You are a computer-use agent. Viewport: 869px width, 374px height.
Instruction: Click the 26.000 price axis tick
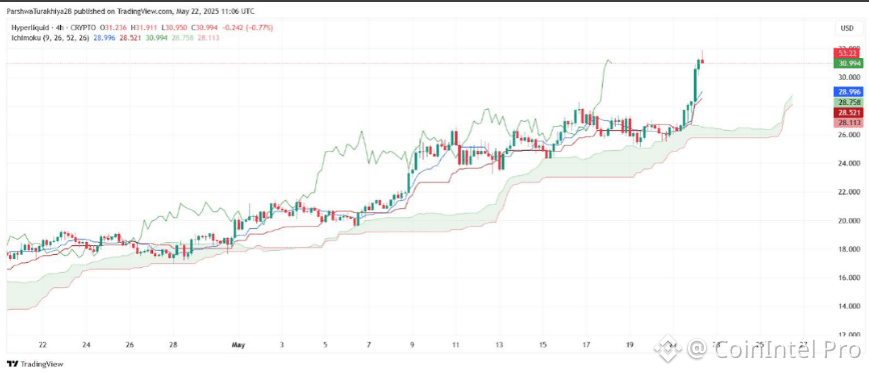coord(848,135)
